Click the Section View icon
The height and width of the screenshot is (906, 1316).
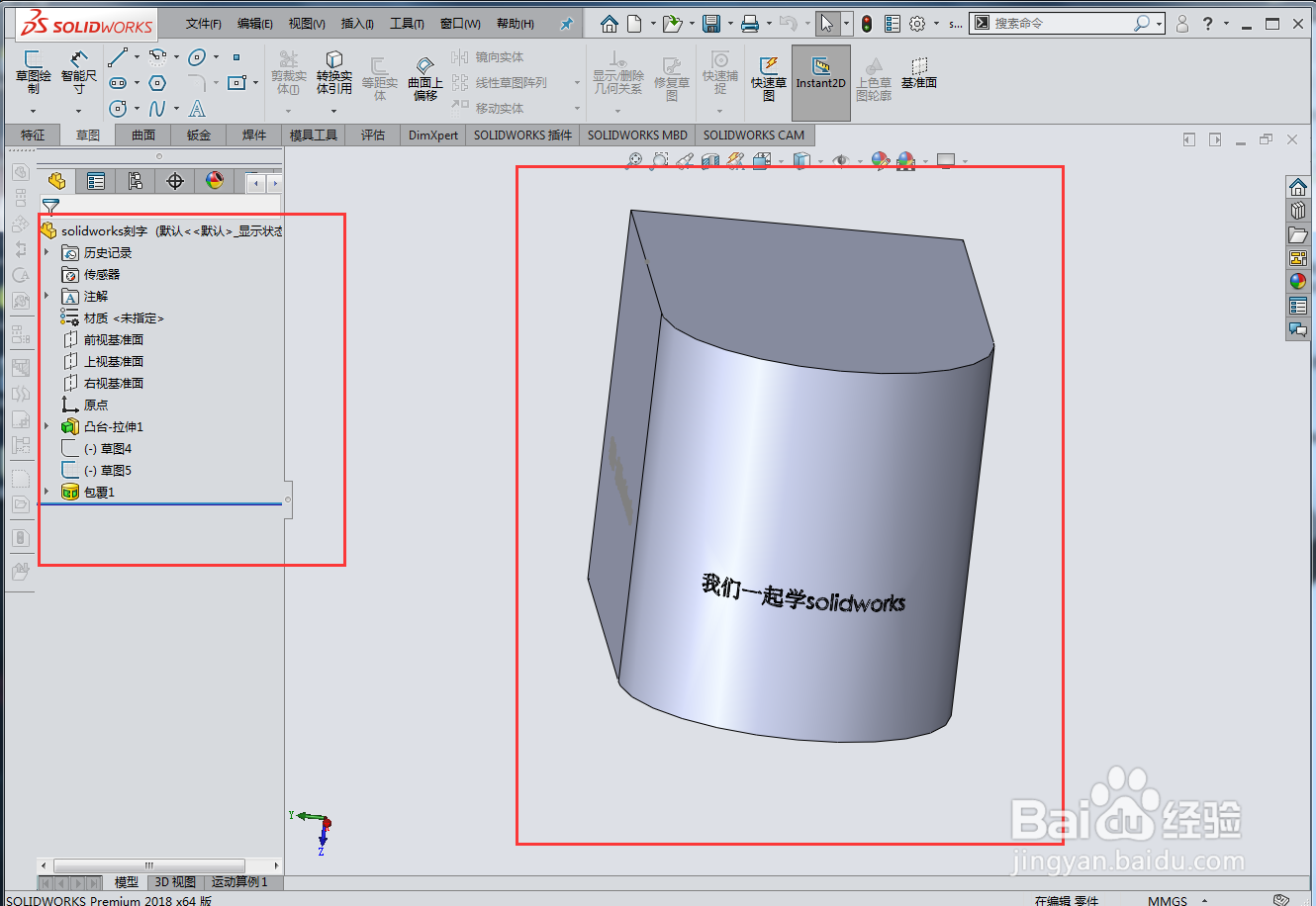click(710, 160)
